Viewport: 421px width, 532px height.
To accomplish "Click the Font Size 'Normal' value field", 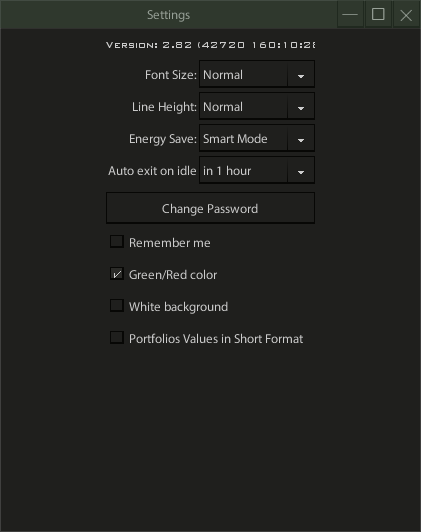I will point(244,74).
